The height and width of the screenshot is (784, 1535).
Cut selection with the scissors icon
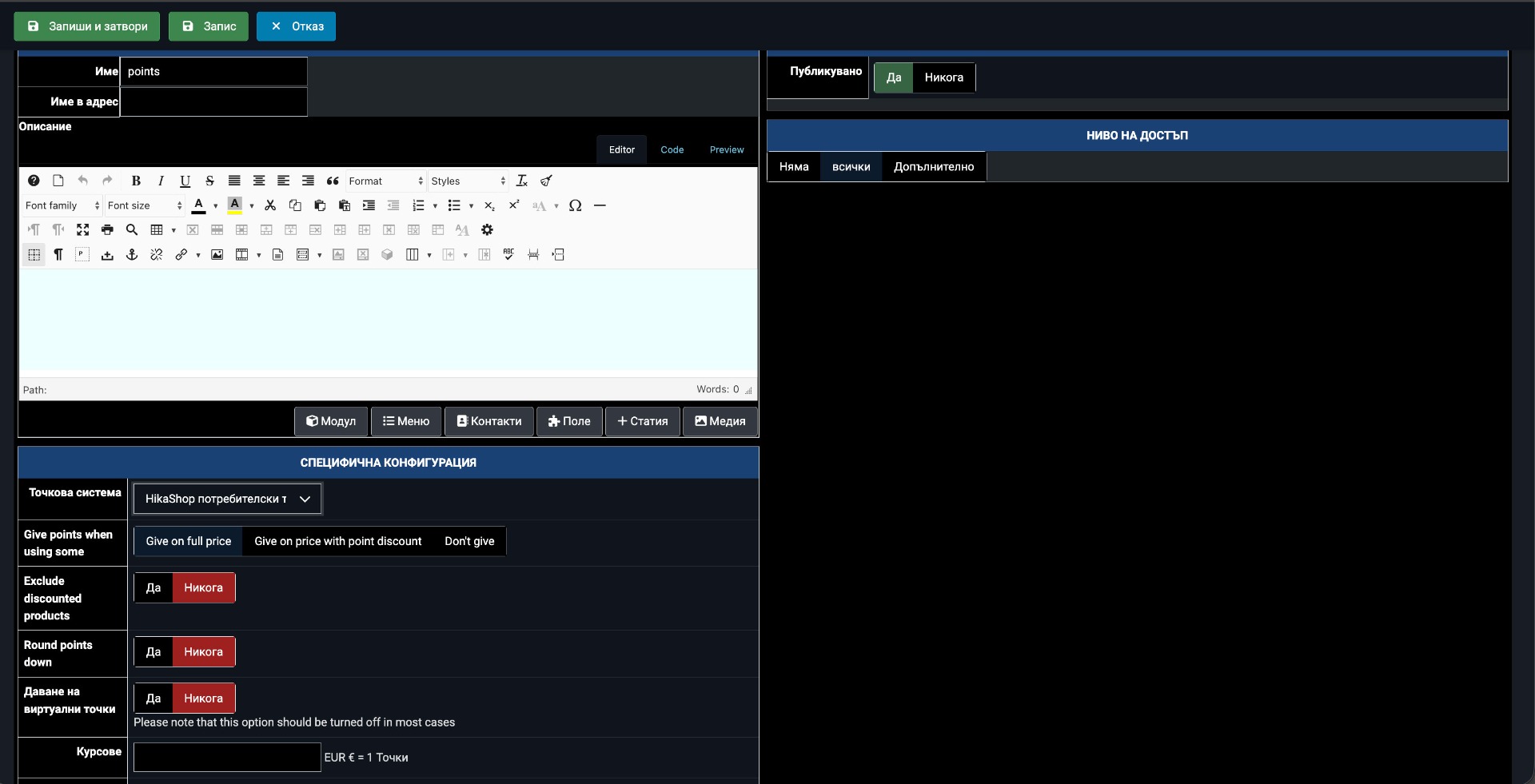pos(270,205)
